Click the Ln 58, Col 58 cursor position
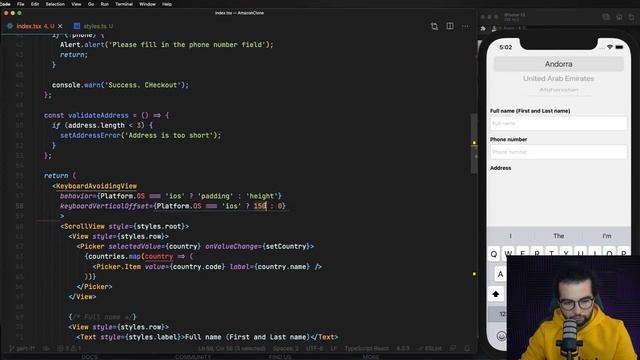 pyautogui.click(x=231, y=349)
